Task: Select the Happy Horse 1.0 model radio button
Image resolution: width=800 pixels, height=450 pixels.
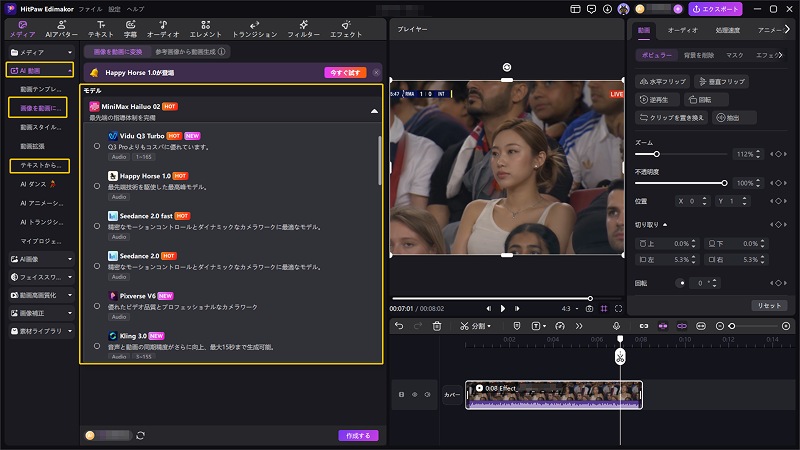Action: (97, 186)
